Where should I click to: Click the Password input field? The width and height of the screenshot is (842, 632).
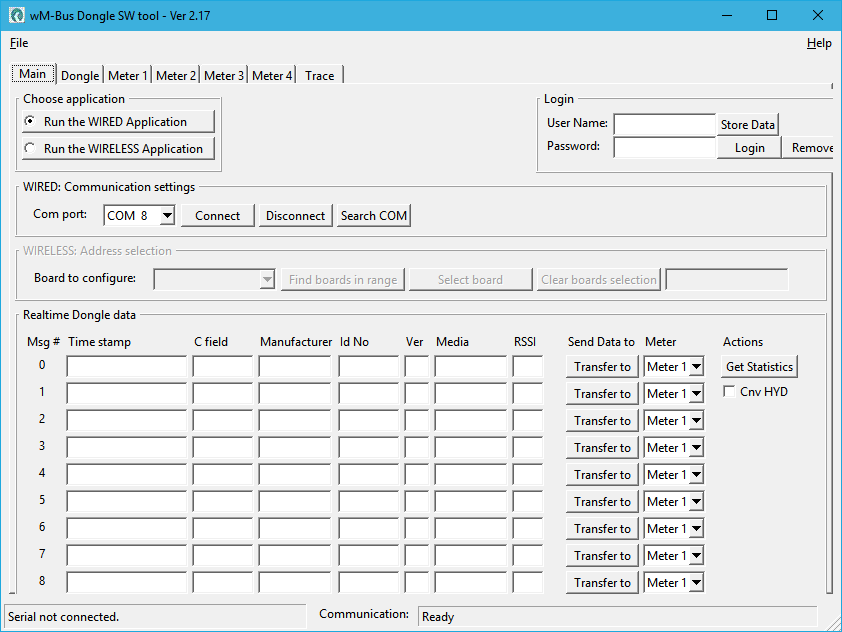(664, 147)
